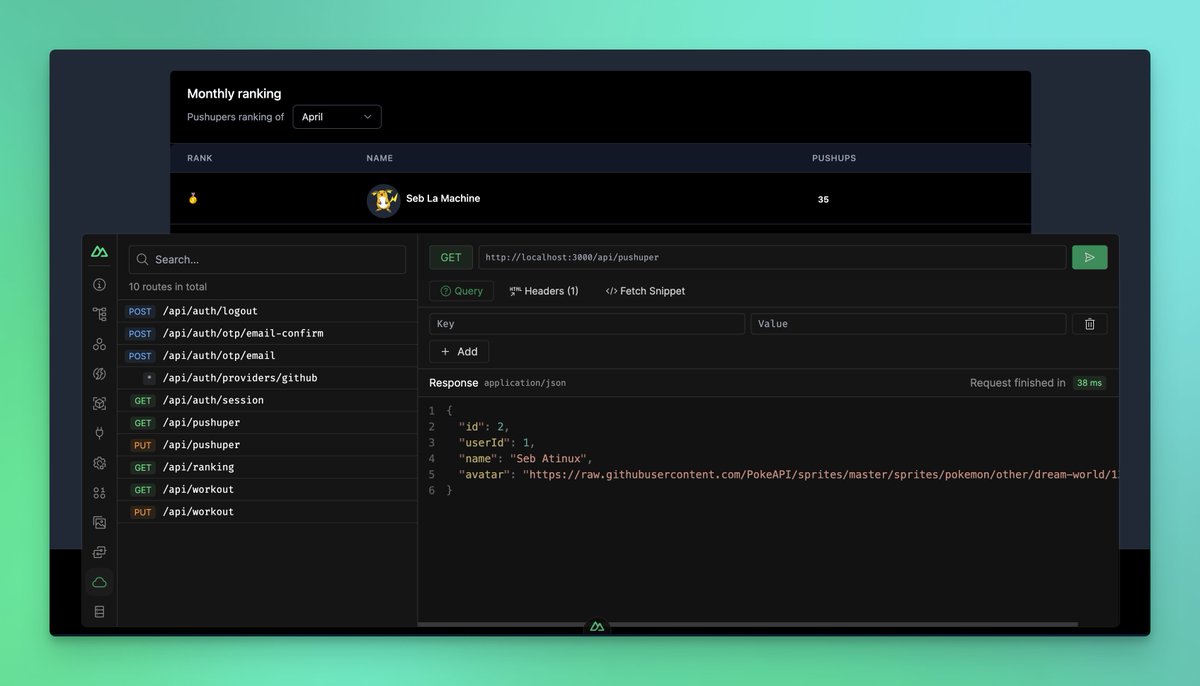1200x686 pixels.
Task: Open the Pages tab (tree icon)
Action: [99, 314]
